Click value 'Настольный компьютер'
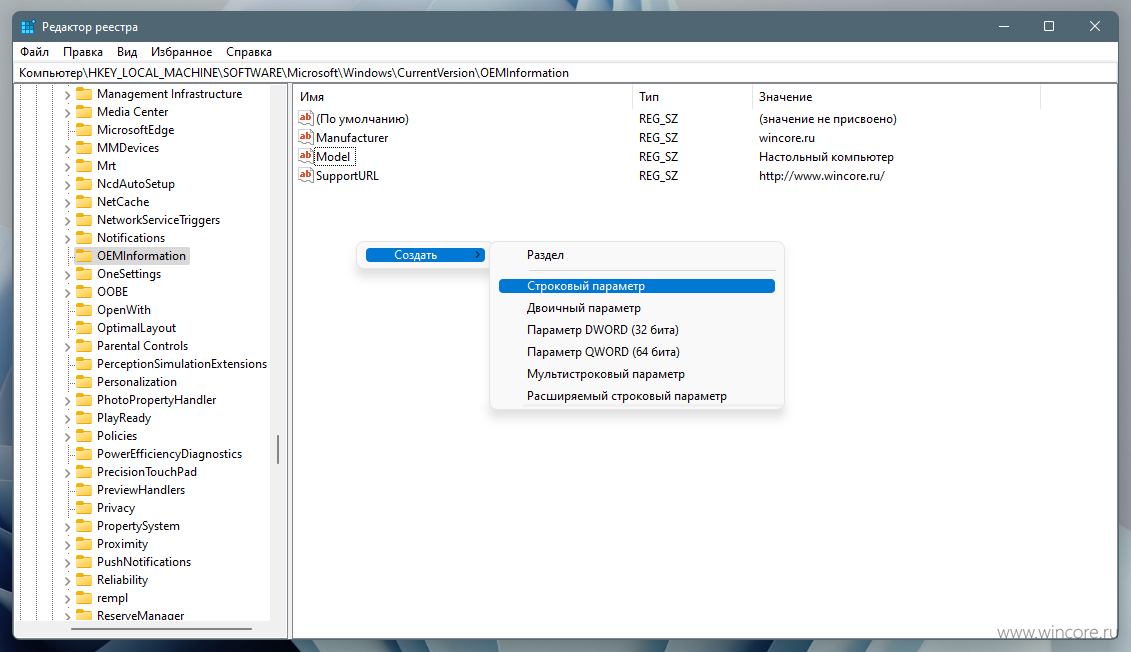The height and width of the screenshot is (652, 1131). tap(826, 157)
